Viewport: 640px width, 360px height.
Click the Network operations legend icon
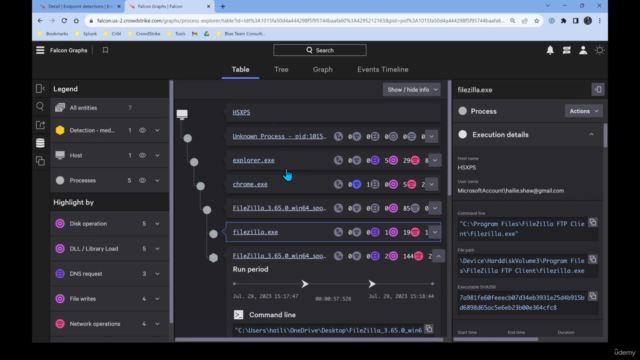point(60,324)
